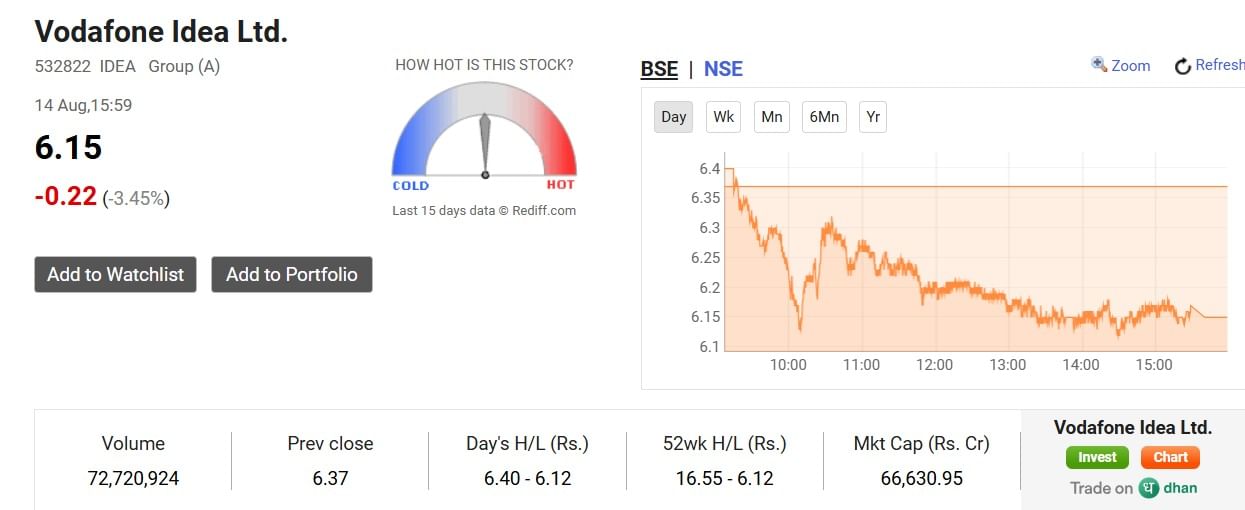Viewport: 1245px width, 510px height.
Task: Click the Zoom magnifier icon
Action: point(1099,64)
